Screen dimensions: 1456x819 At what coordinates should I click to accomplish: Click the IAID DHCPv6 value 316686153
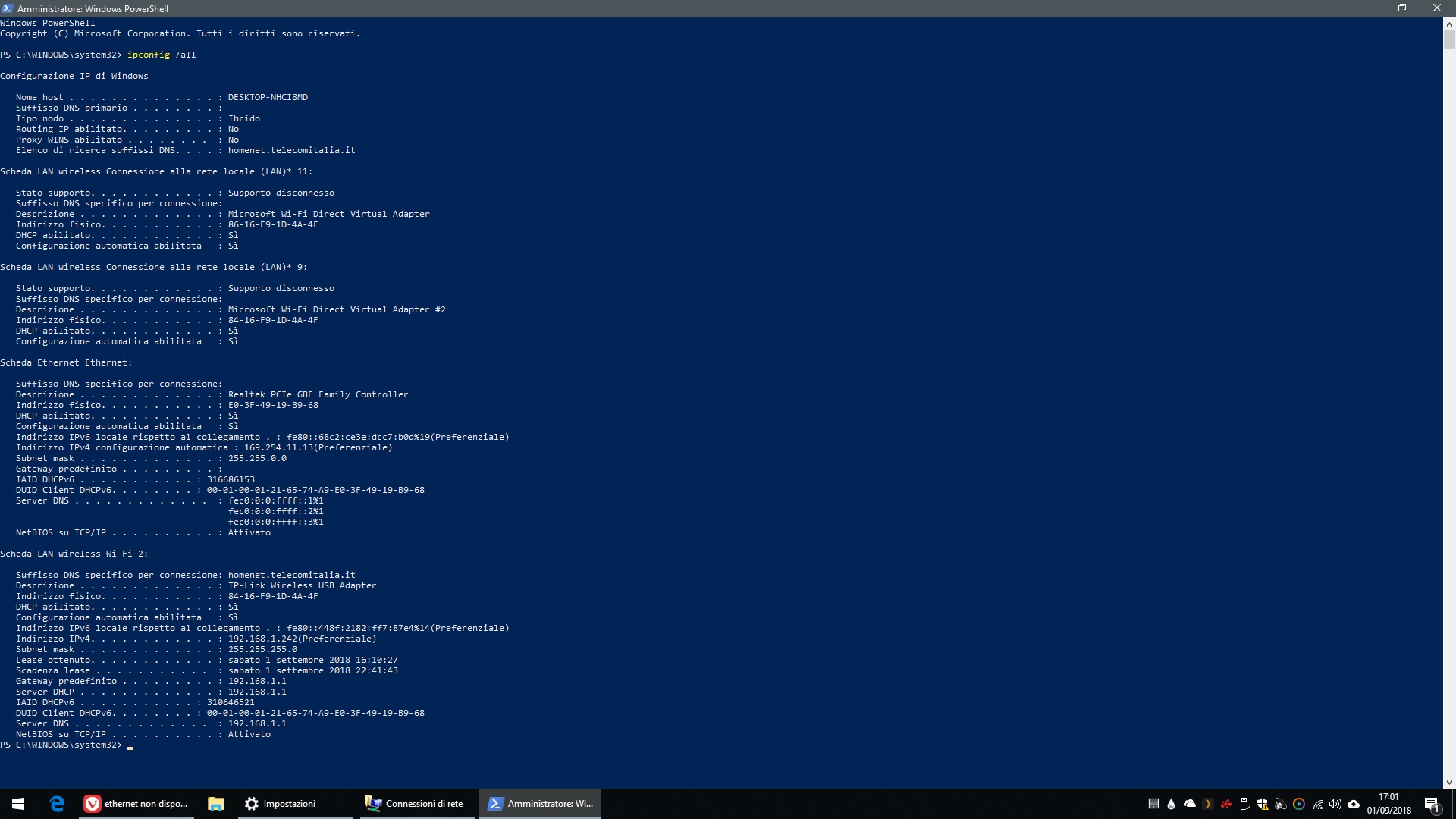(231, 479)
